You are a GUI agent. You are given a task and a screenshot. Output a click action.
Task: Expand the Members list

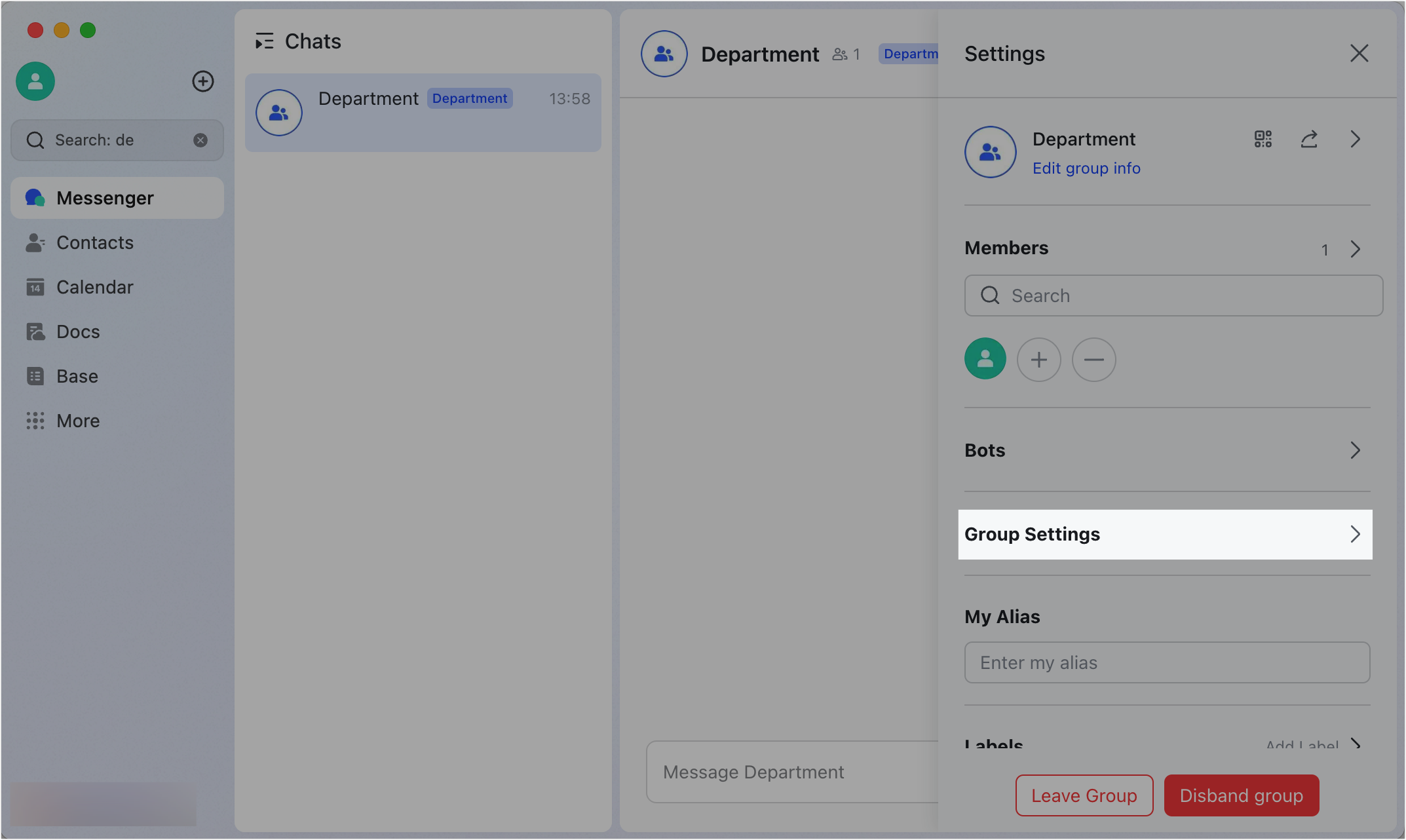[x=1355, y=249]
